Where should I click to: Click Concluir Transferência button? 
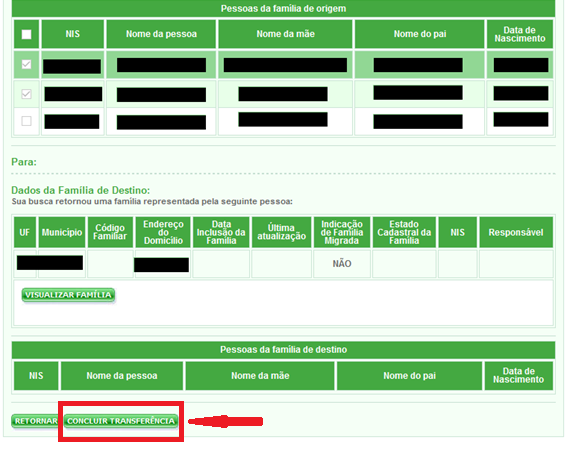(121, 421)
